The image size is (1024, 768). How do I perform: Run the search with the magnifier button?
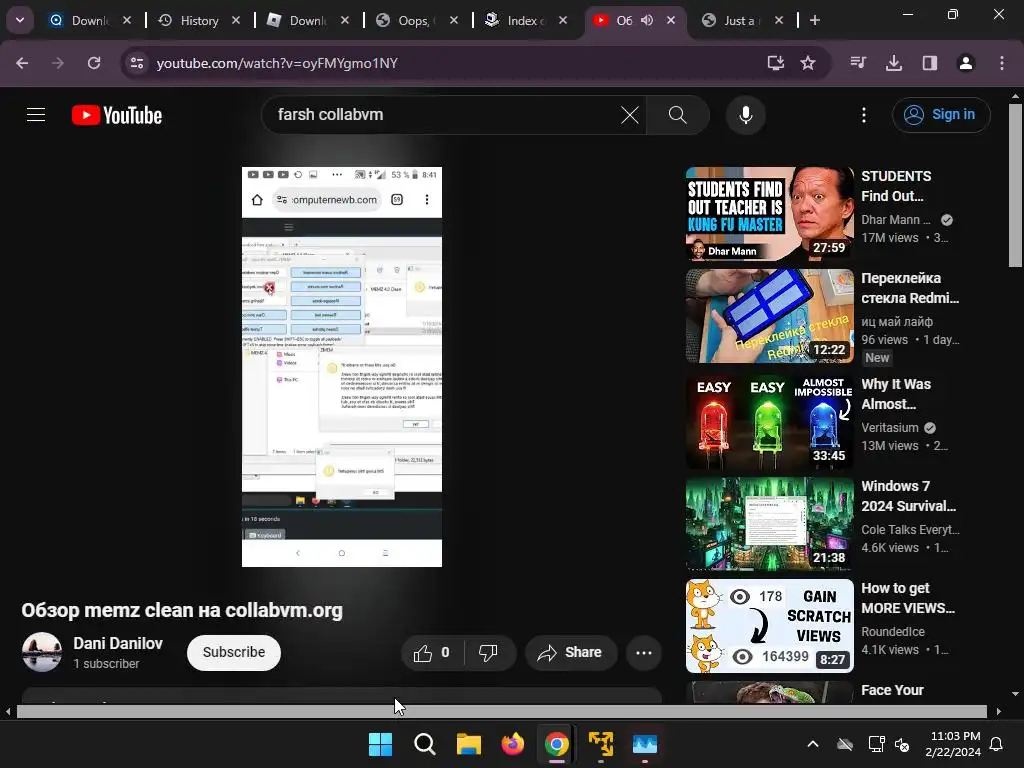[x=678, y=115]
